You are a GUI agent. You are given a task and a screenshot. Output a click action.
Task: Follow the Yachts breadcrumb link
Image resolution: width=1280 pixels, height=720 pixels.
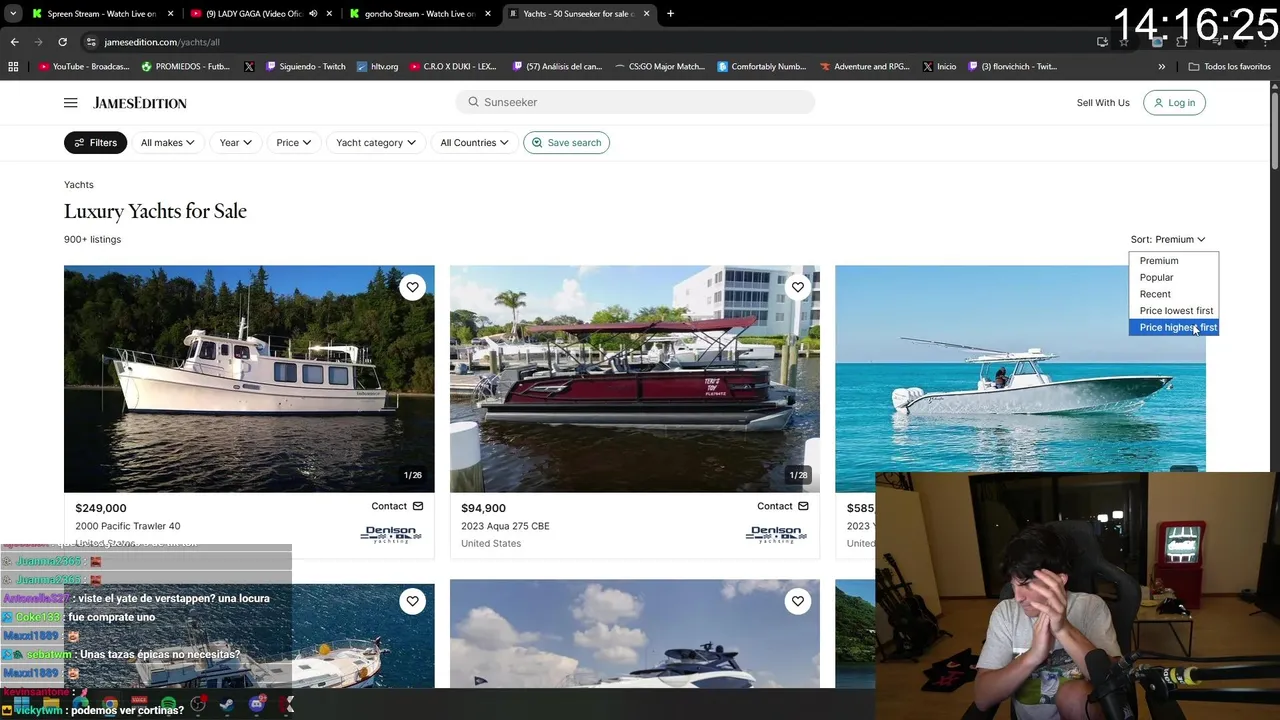coord(79,185)
